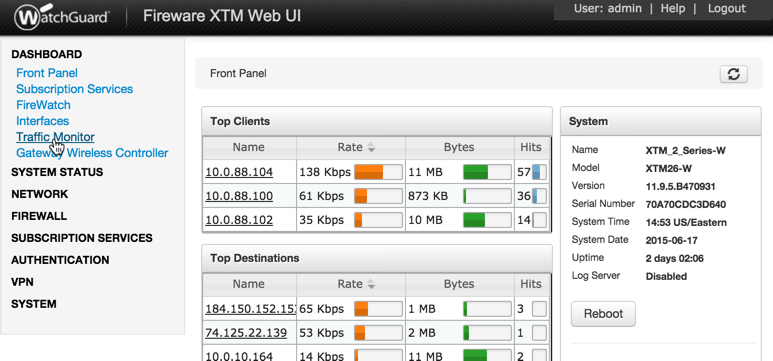Click the green bytes bar for 10.0.88.102

coord(487,220)
